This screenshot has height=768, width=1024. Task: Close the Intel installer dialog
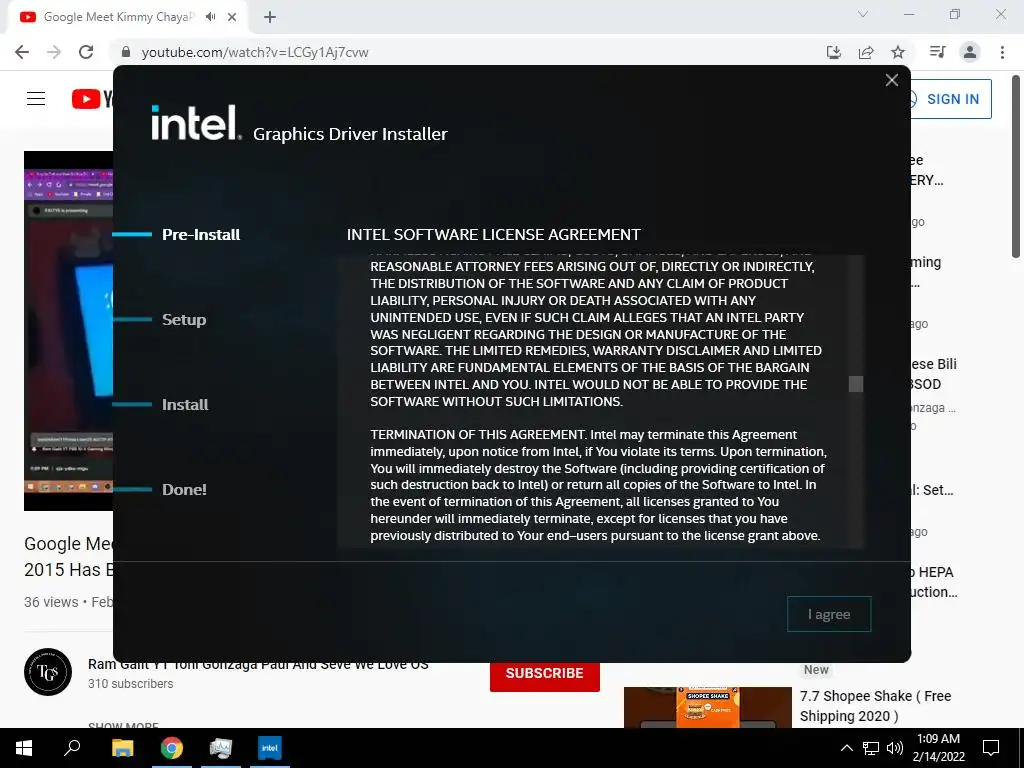coord(891,80)
